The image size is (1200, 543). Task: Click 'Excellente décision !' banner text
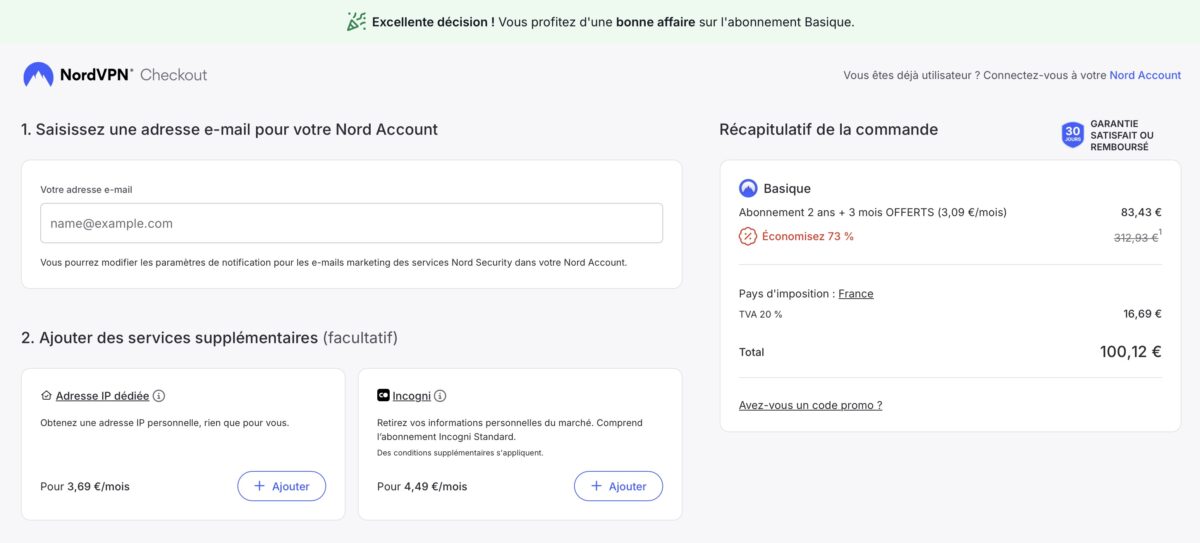click(x=433, y=21)
